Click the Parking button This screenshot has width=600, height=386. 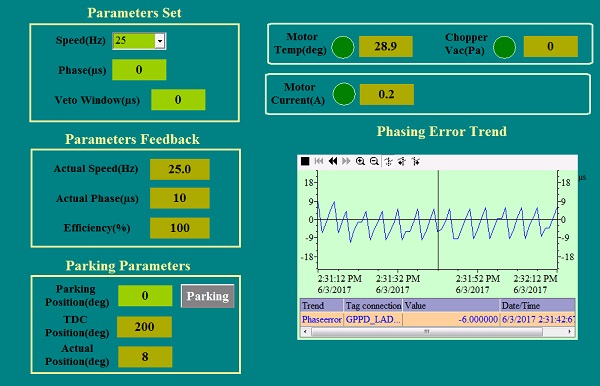pos(207,296)
